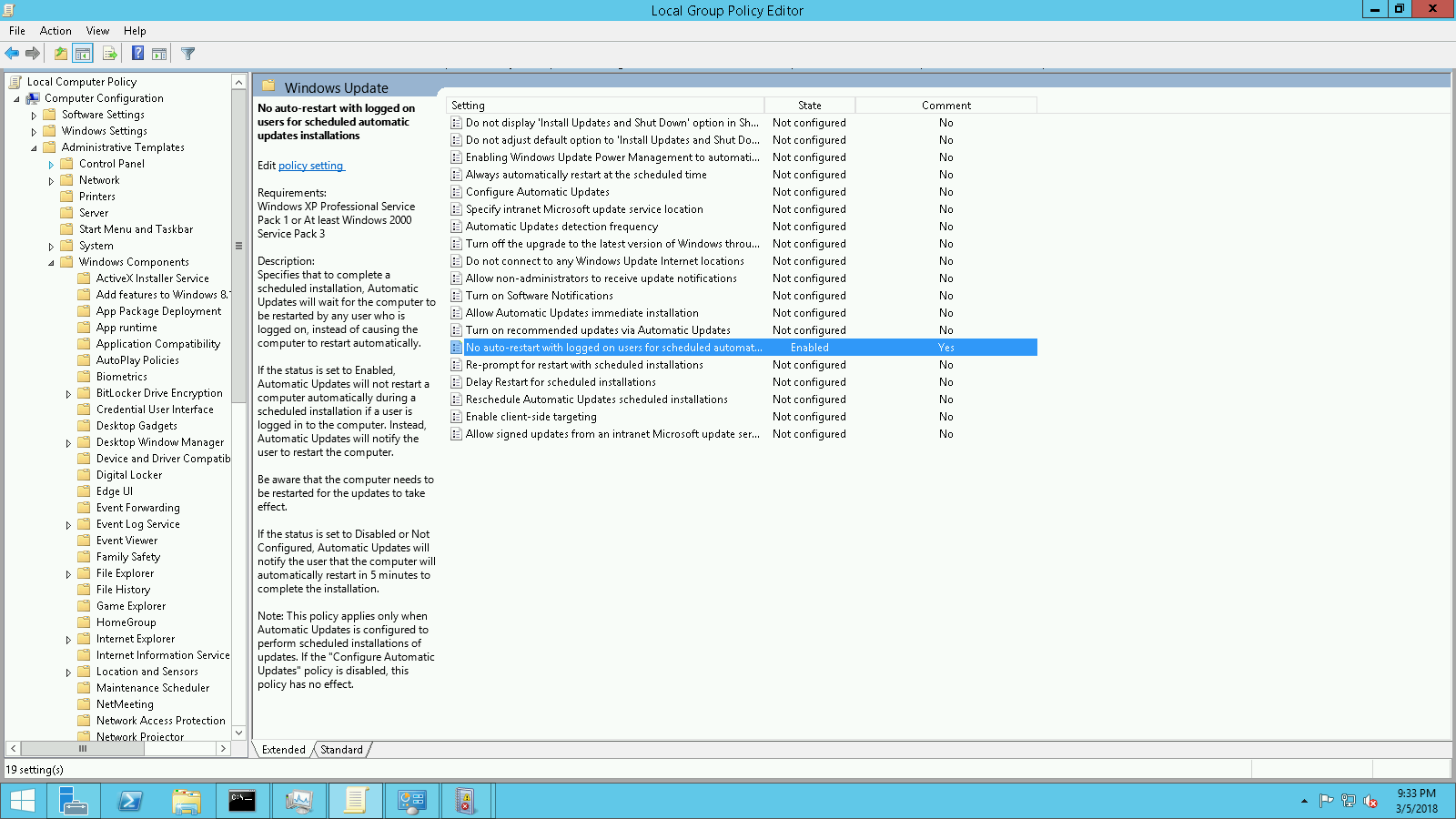The height and width of the screenshot is (819, 1456).
Task: Select Enable client-side targeting setting
Action: [x=531, y=417]
